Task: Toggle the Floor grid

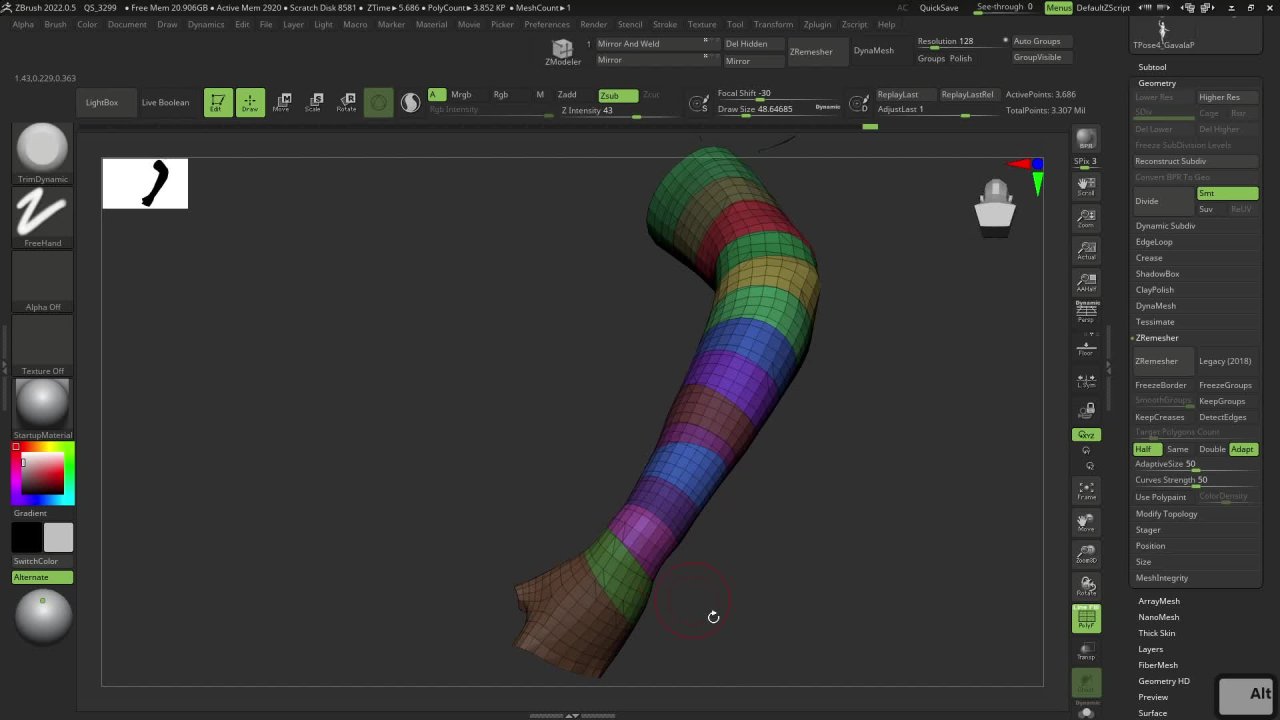Action: pyautogui.click(x=1086, y=347)
